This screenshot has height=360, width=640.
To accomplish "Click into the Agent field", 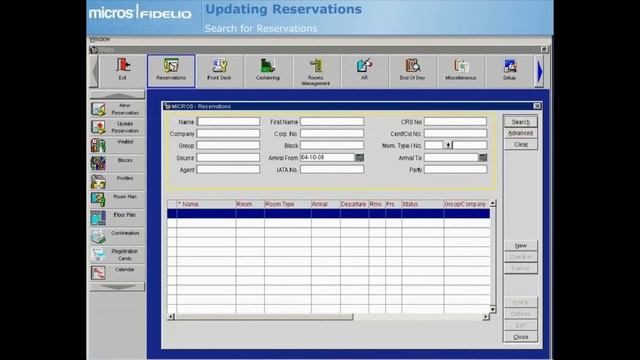I will (x=228, y=169).
